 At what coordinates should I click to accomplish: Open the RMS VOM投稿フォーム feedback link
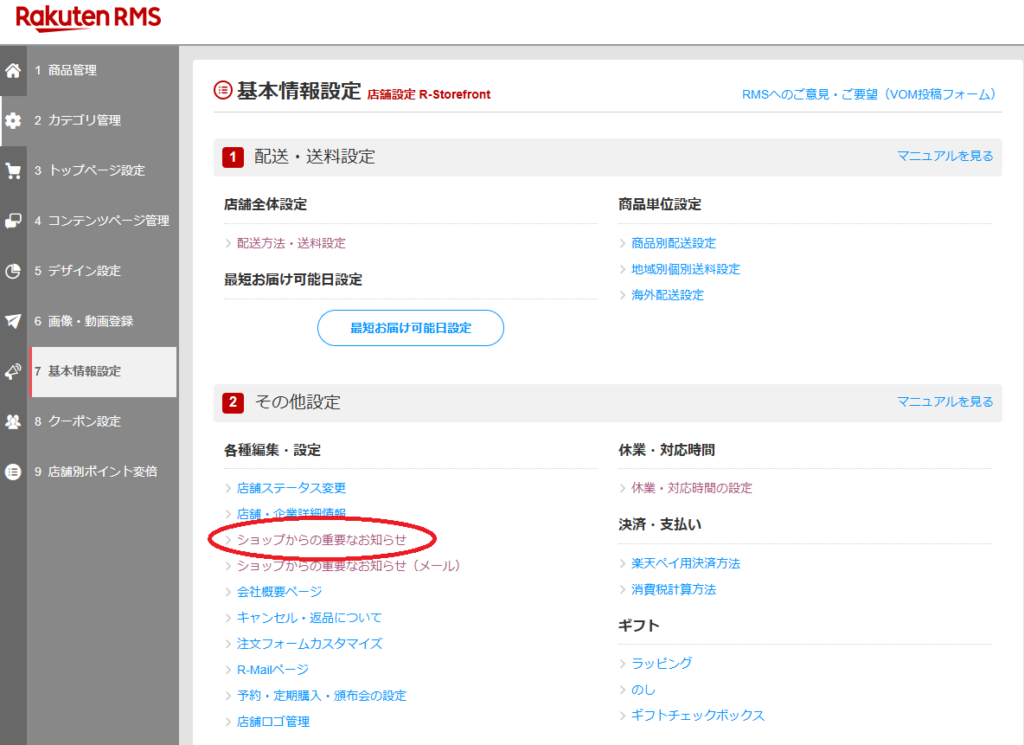[869, 94]
